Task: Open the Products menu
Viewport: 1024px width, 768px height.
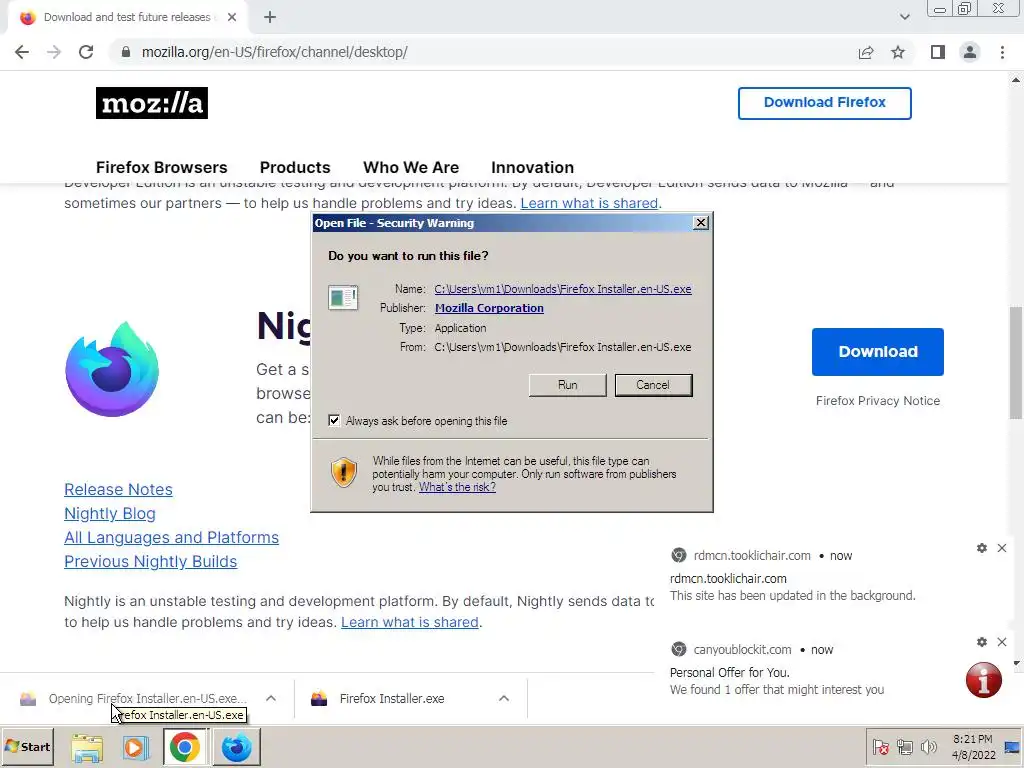Action: coord(295,167)
